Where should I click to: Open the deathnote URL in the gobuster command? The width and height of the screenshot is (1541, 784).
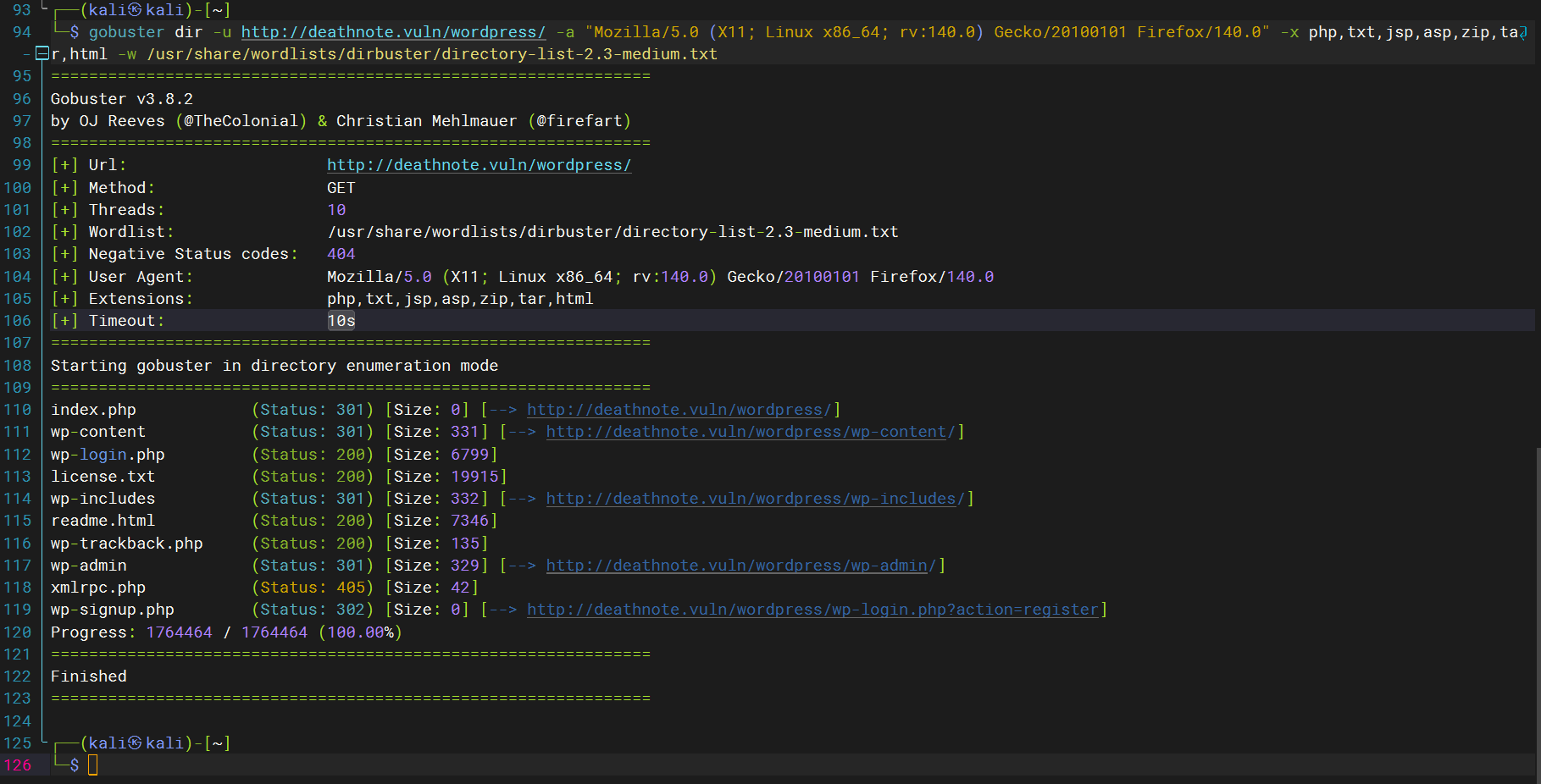[x=393, y=32]
